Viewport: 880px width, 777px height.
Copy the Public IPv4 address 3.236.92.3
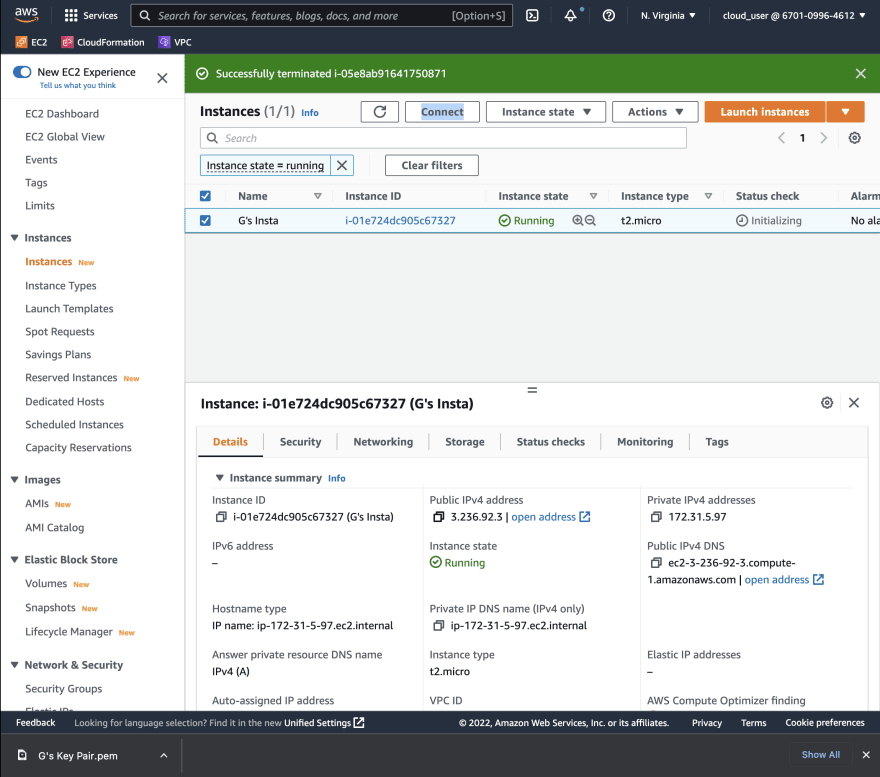[439, 517]
